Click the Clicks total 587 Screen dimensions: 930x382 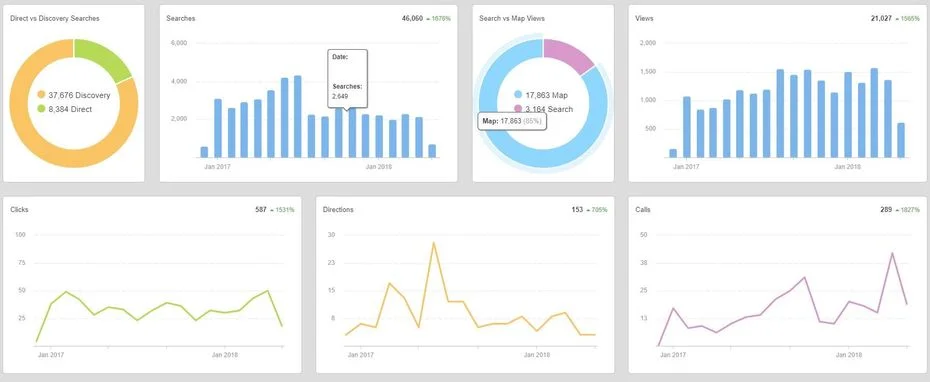click(261, 209)
